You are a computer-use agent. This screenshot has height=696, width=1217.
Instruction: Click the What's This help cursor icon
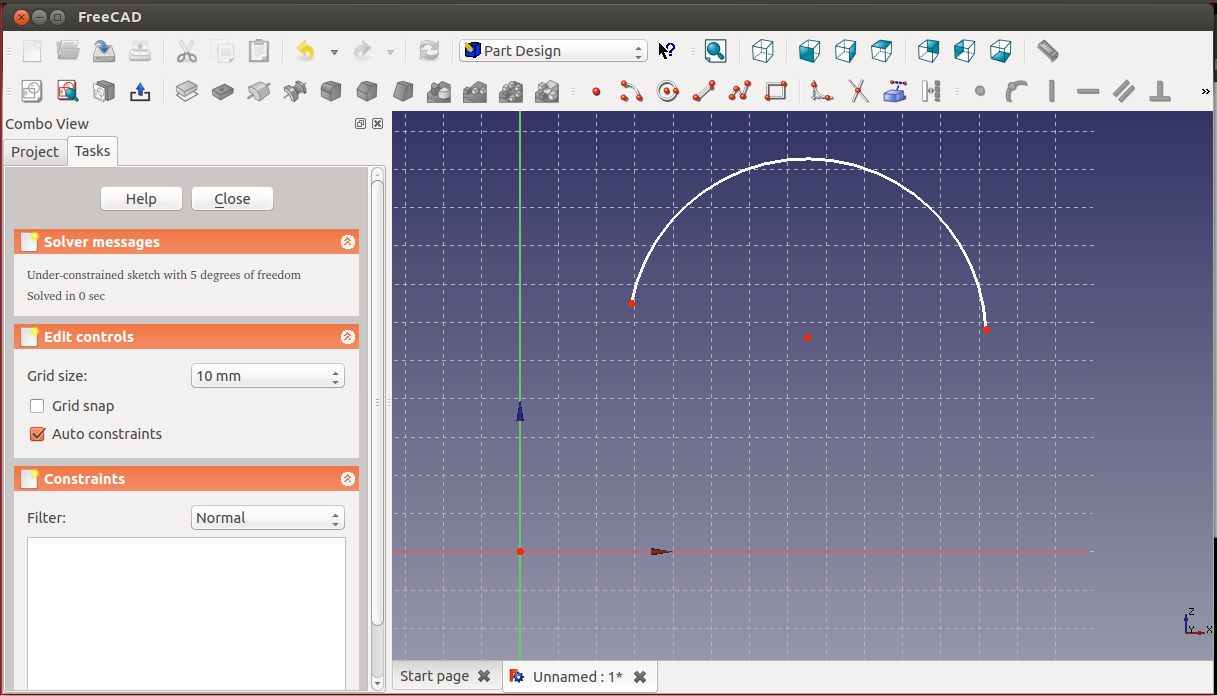667,51
